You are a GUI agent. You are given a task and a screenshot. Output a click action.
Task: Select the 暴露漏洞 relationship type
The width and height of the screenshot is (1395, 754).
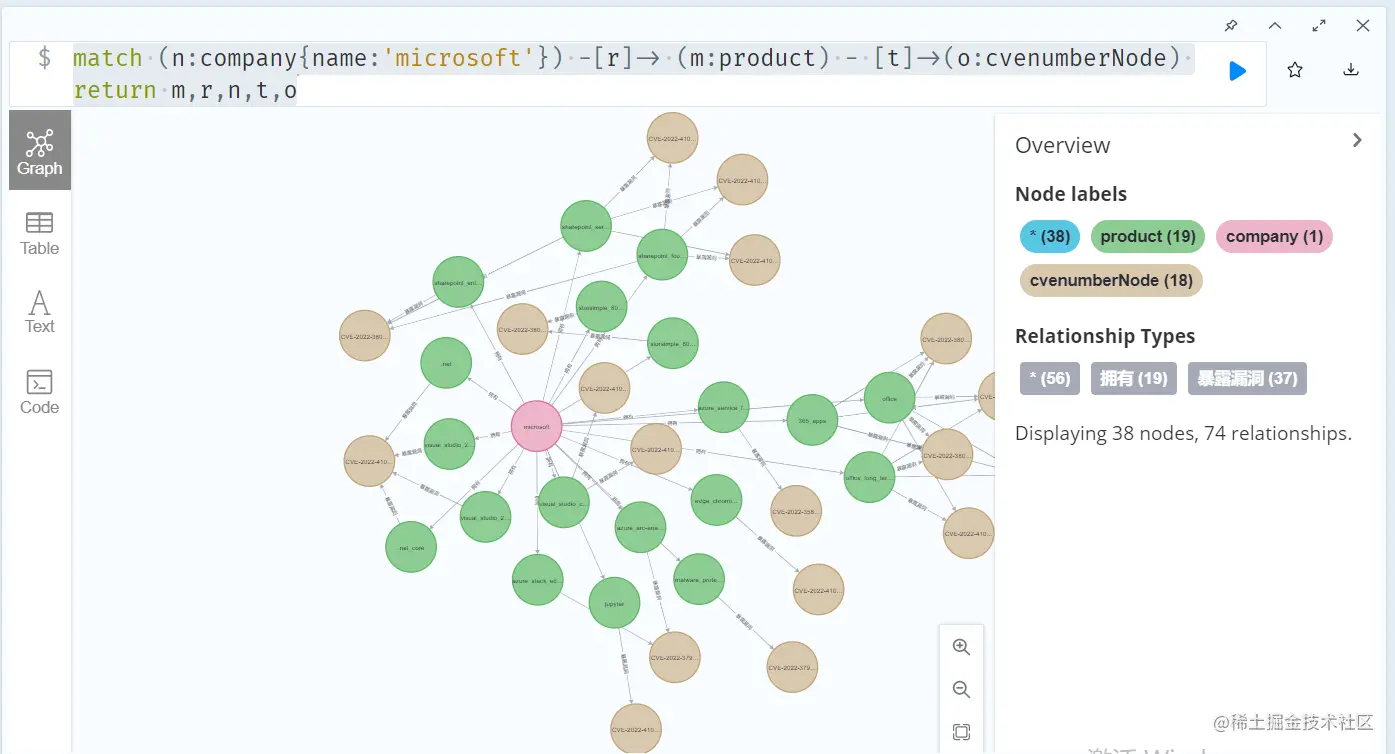(x=1246, y=378)
